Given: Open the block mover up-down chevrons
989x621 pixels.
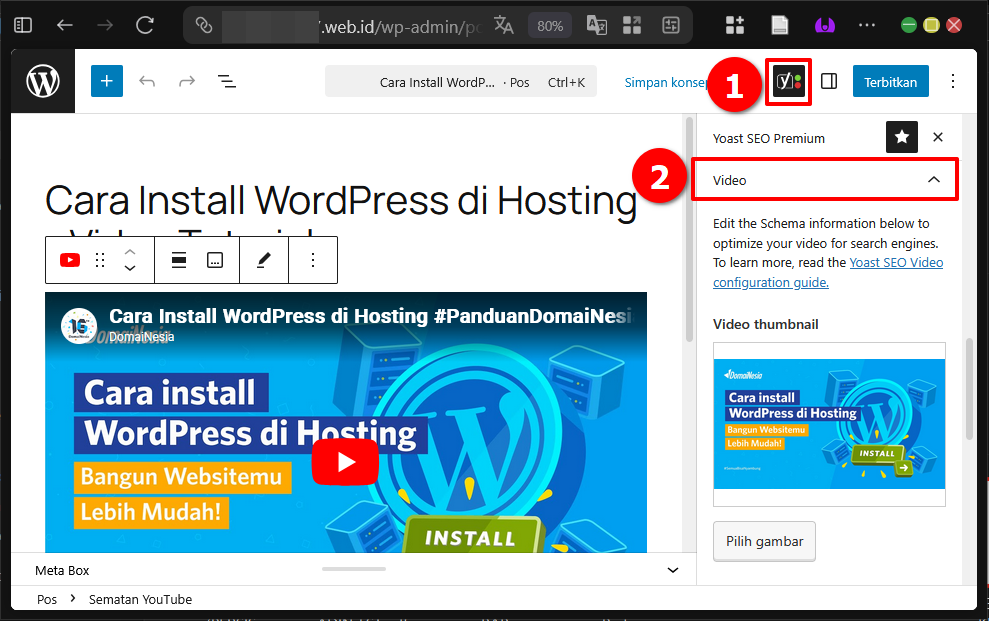Looking at the screenshot, I should pos(129,259).
